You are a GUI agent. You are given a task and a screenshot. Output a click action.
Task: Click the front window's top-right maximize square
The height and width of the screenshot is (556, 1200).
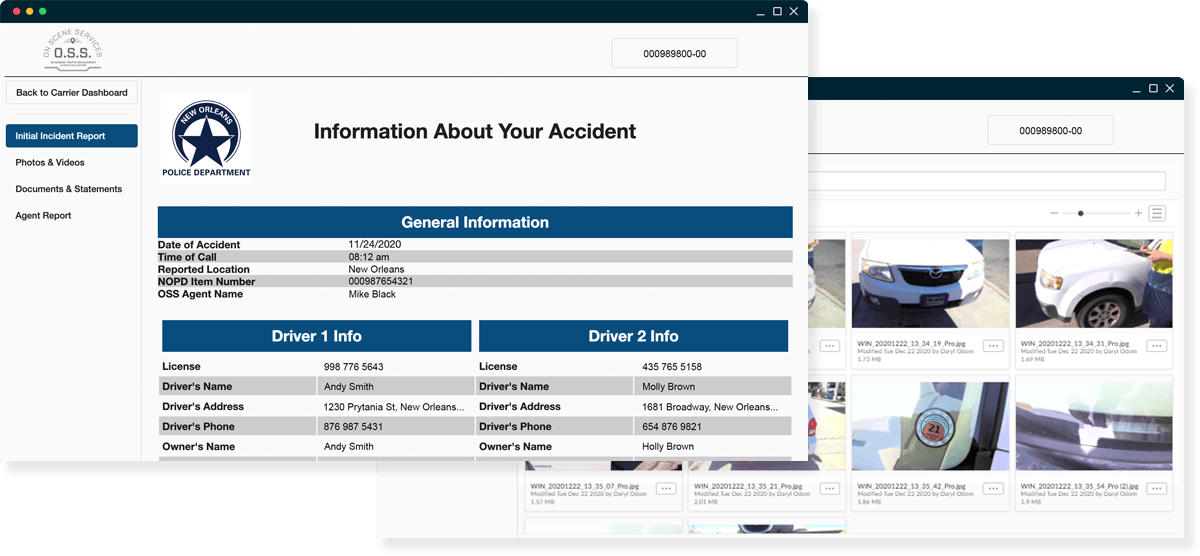pyautogui.click(x=777, y=11)
